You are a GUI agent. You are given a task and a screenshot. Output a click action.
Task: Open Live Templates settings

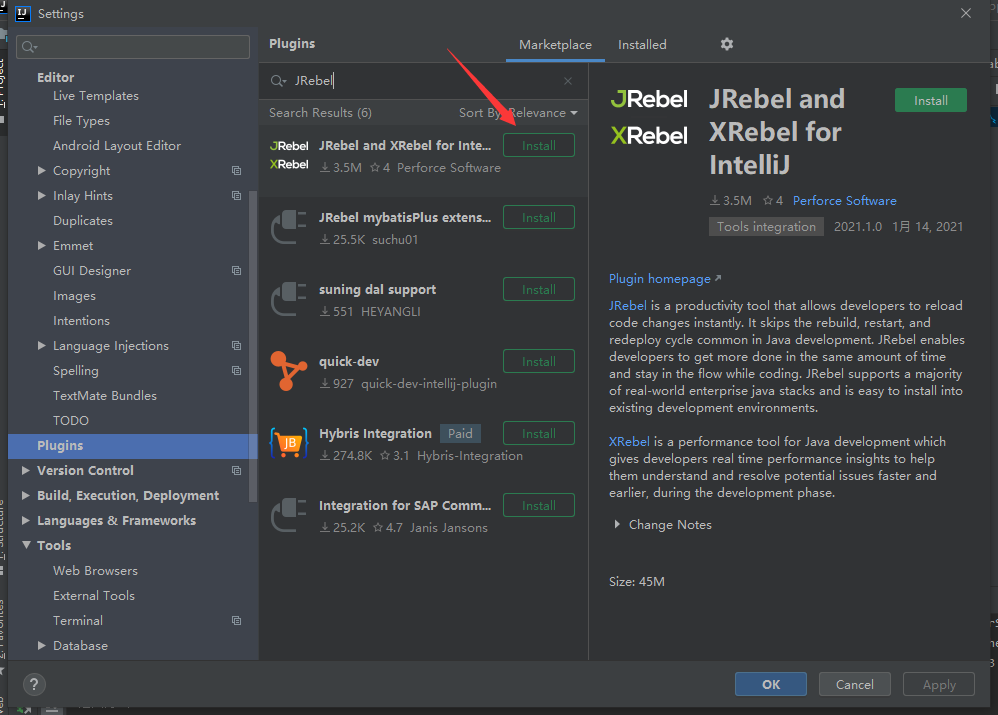95,96
